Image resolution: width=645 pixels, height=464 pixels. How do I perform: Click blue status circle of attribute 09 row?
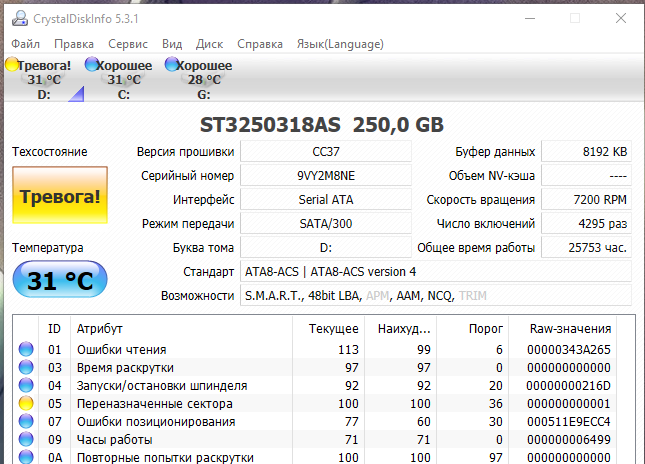26,439
